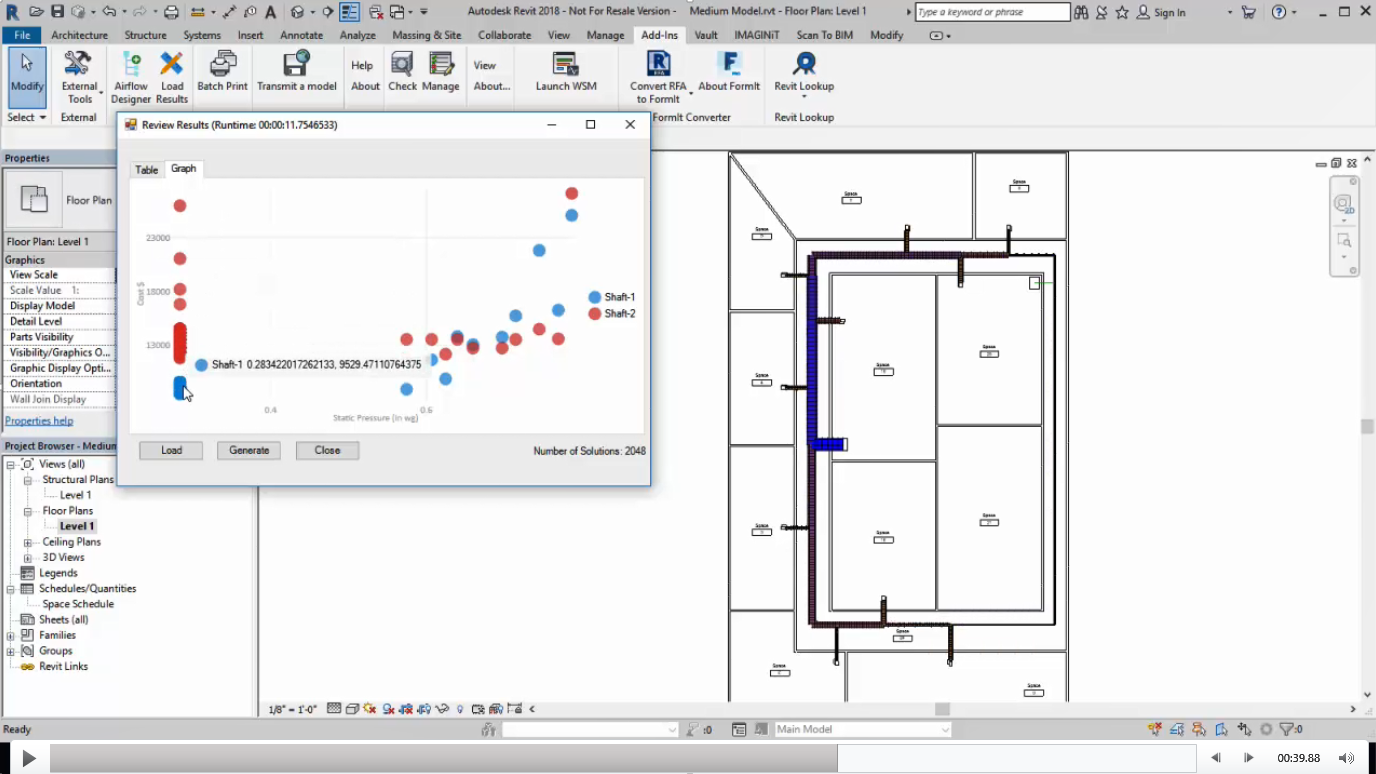The height and width of the screenshot is (774, 1376).
Task: Click the Undo icon
Action: [x=108, y=12]
